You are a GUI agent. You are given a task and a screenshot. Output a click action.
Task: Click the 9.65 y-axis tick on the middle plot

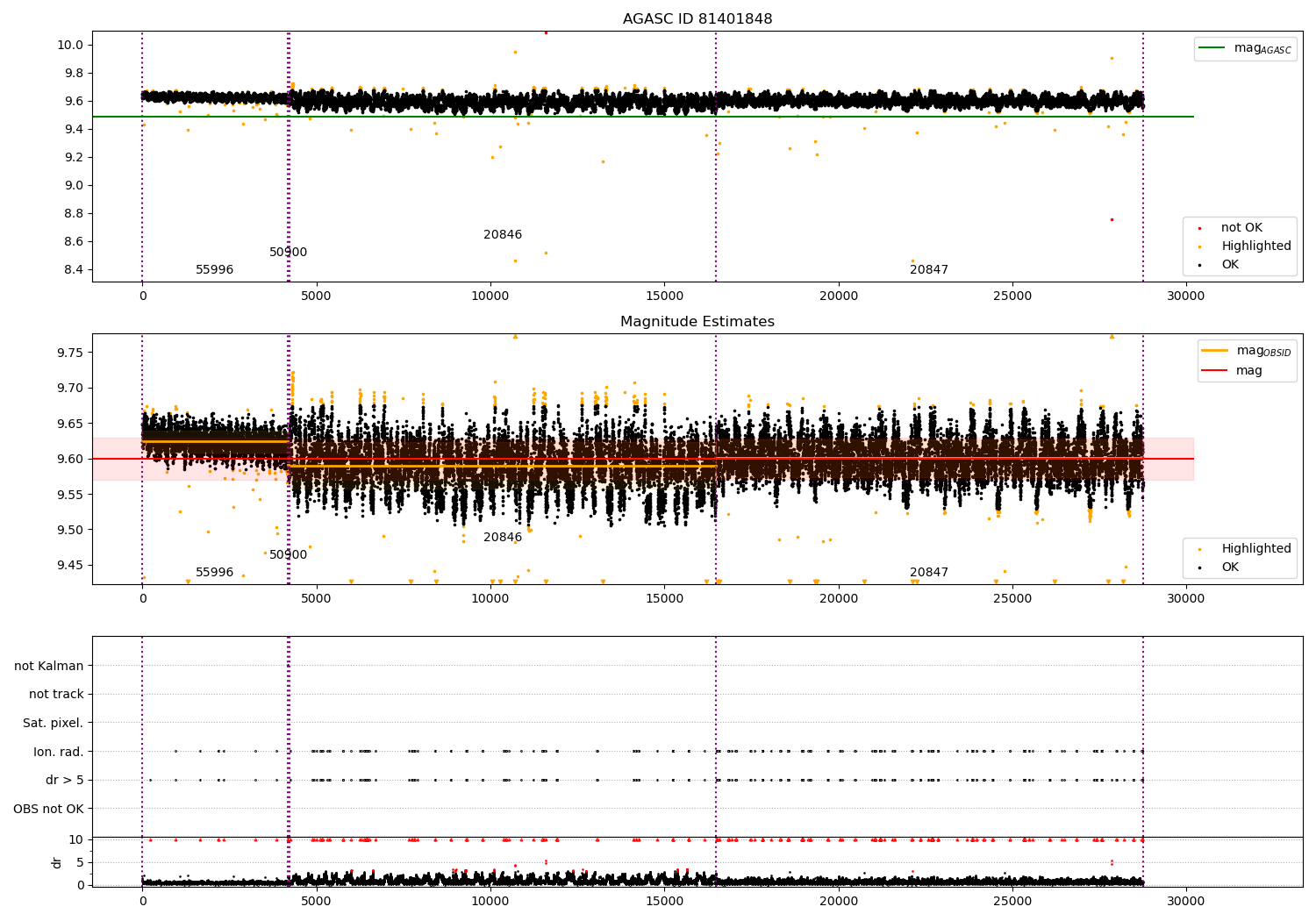point(71,424)
